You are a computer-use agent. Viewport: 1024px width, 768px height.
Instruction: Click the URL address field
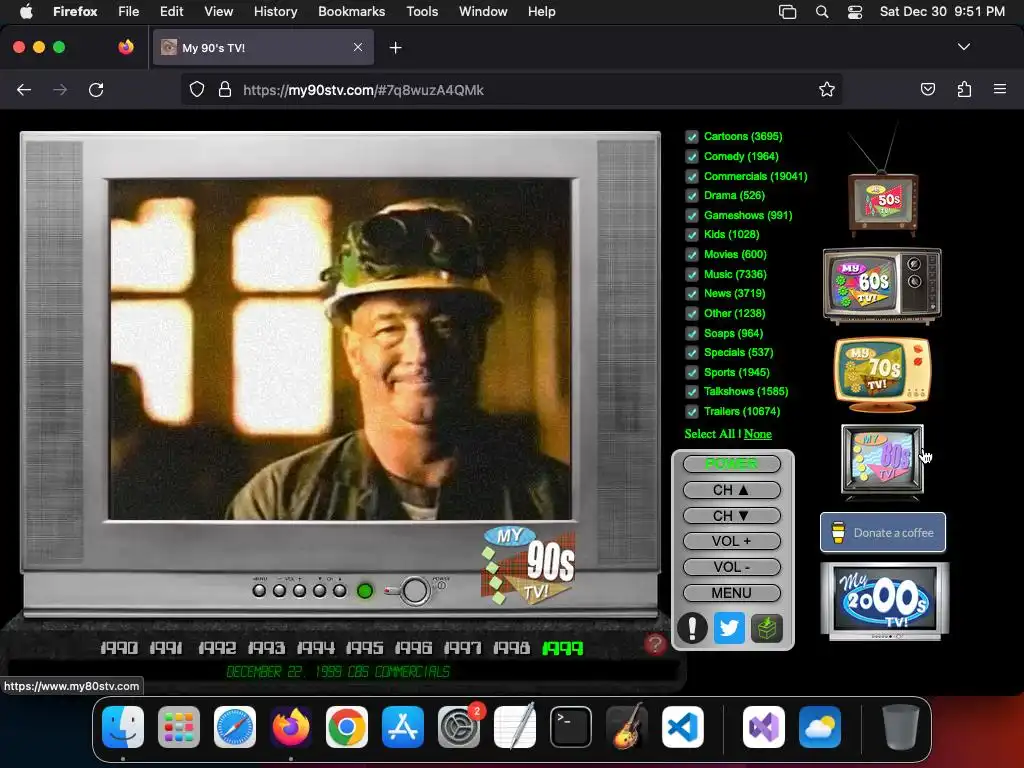coord(511,89)
